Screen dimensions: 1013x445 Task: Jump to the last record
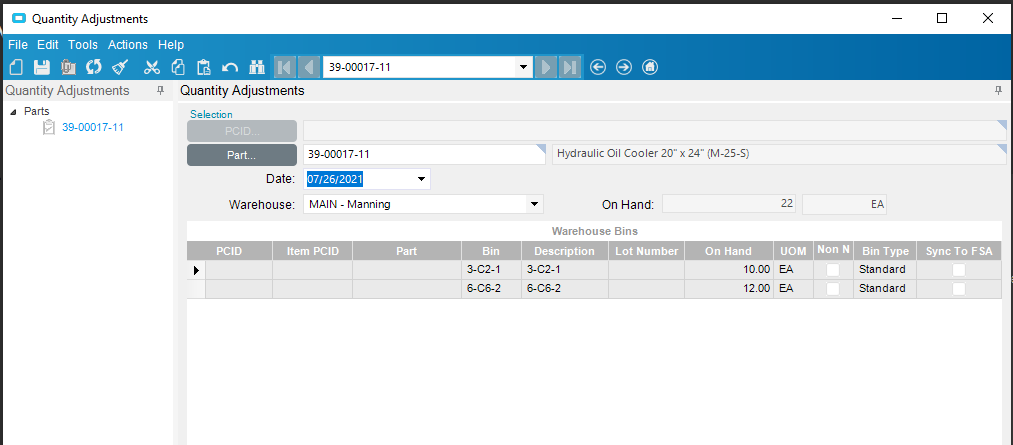coord(570,67)
